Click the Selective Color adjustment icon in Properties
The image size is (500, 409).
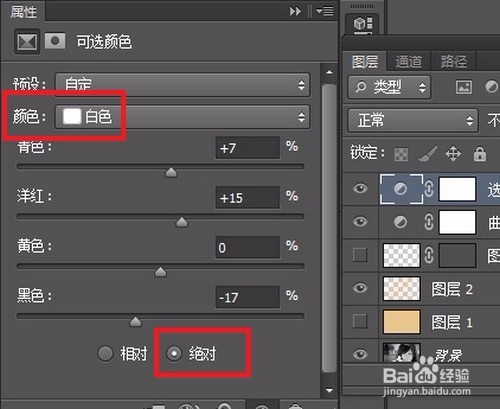coord(27,42)
